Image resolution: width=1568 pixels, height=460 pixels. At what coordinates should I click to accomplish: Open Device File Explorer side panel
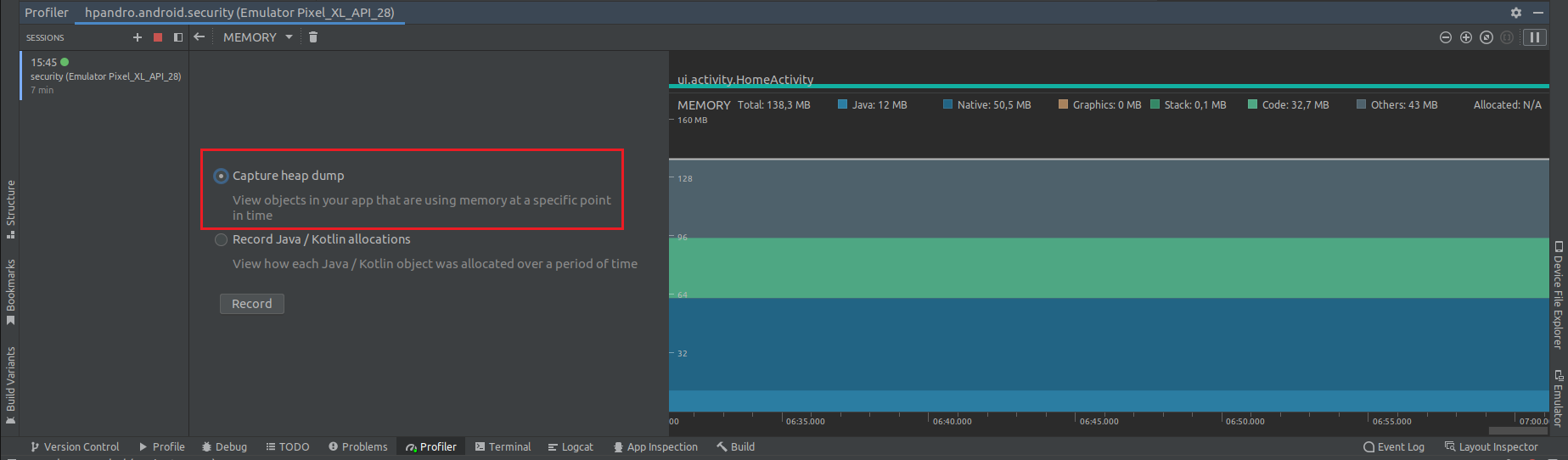tap(1559, 295)
